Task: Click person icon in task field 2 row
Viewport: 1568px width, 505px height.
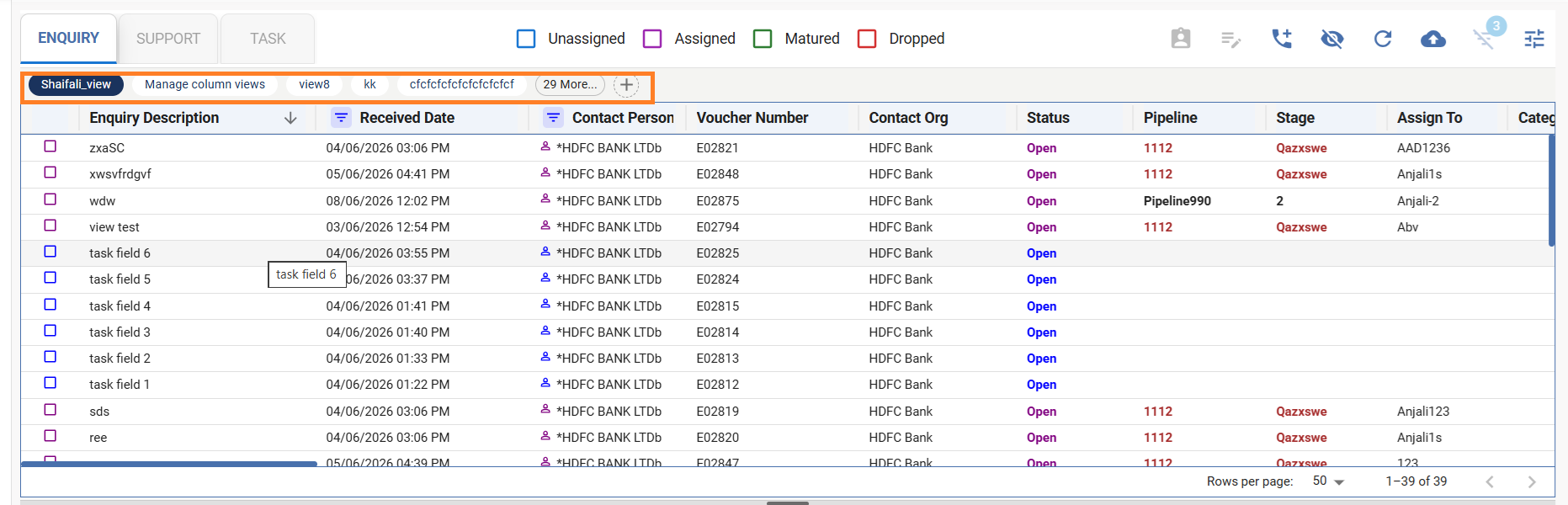Action: click(545, 357)
